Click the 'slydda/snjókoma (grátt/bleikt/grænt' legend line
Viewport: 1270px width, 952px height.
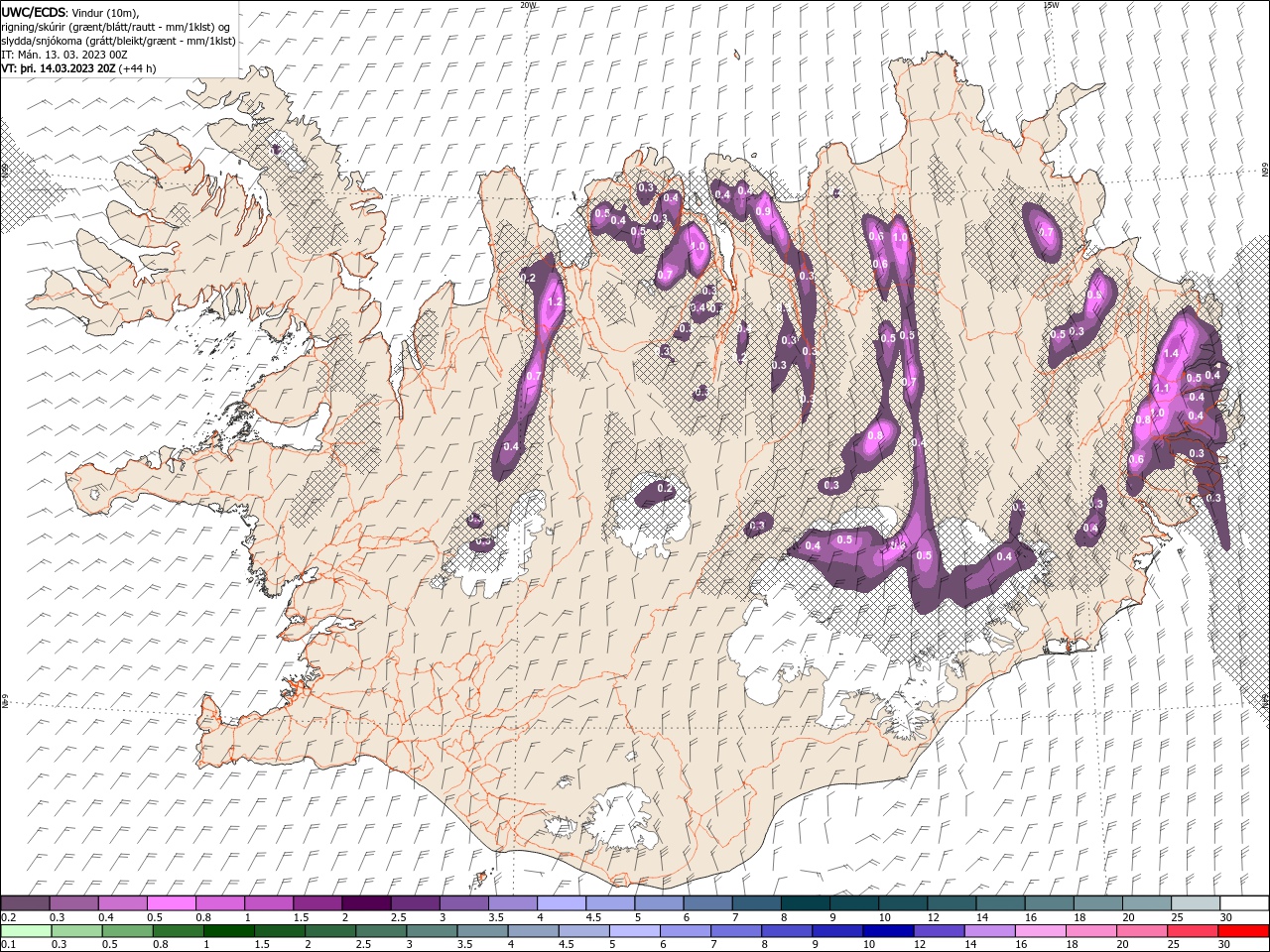click(118, 41)
